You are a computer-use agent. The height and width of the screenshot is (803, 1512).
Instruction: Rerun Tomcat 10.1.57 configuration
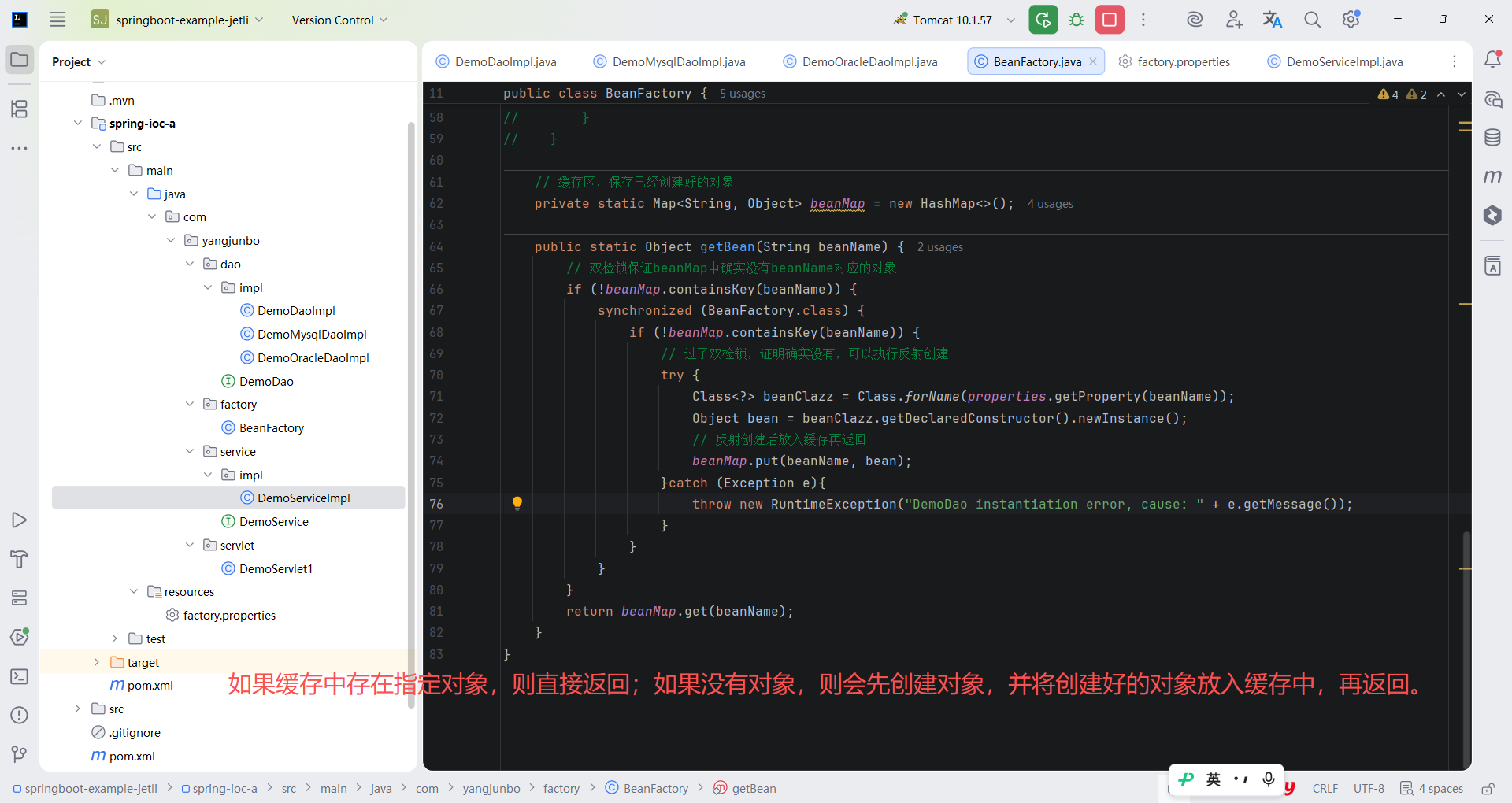pos(1043,20)
